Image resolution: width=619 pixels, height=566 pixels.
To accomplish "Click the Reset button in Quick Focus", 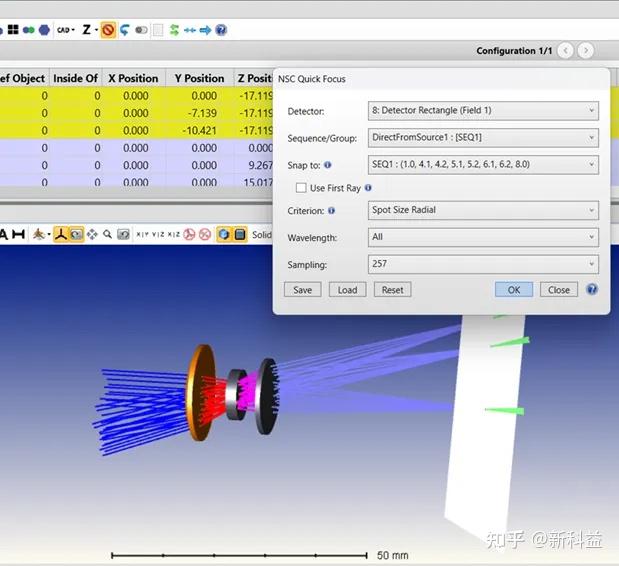I will click(392, 290).
